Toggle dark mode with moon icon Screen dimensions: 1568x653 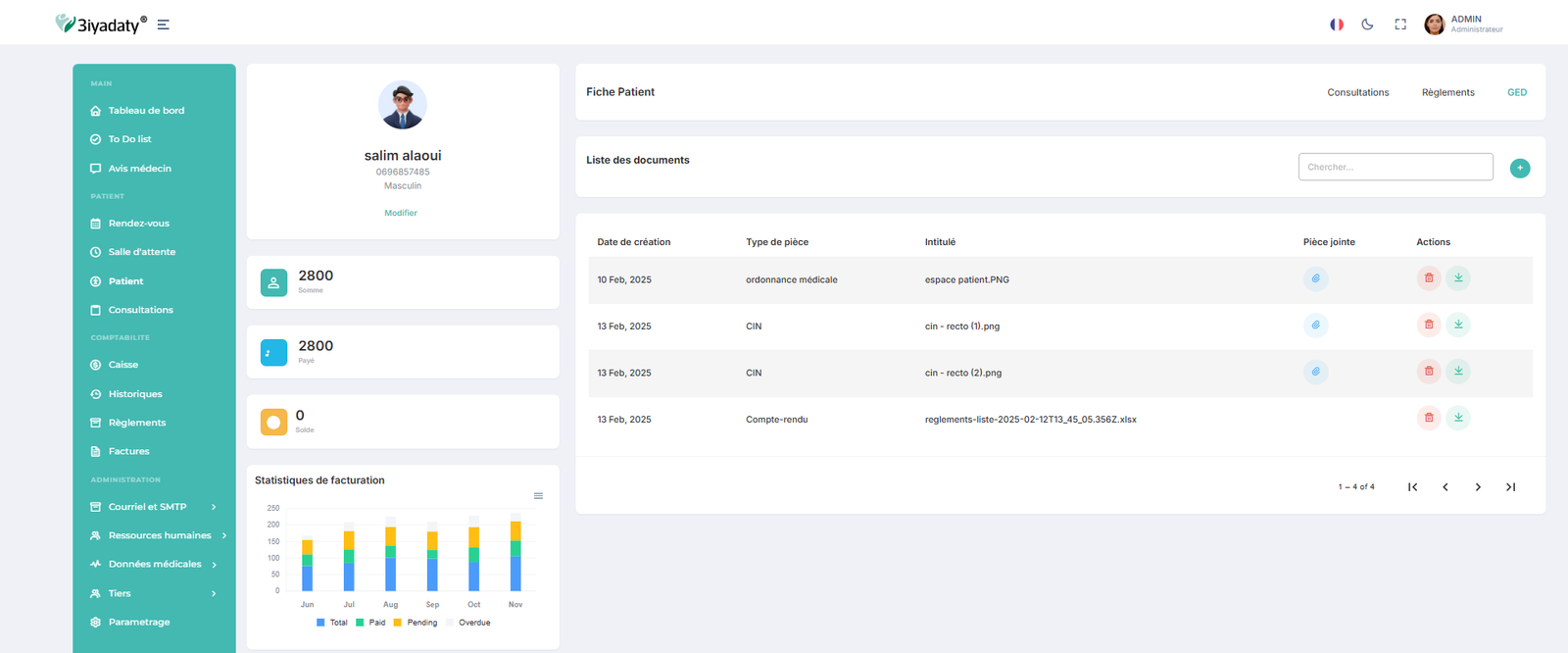coord(1367,25)
